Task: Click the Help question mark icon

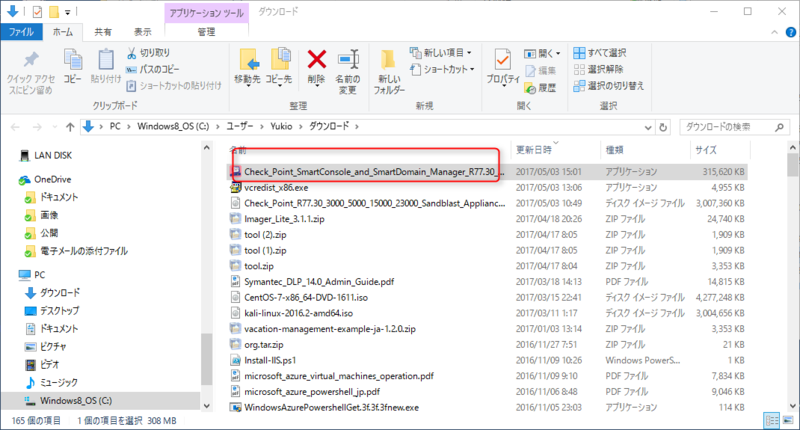Action: (x=790, y=32)
